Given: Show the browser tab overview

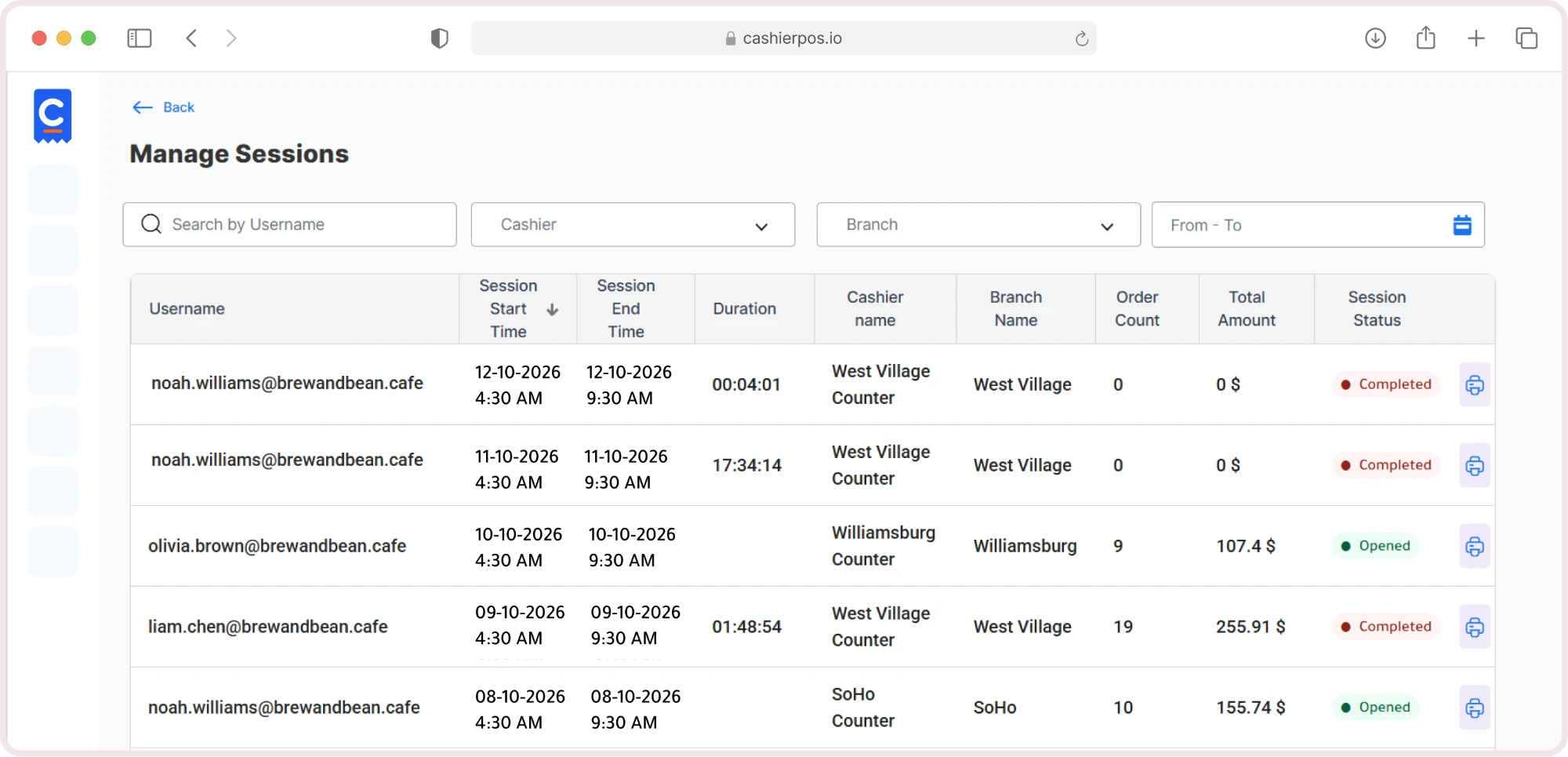Looking at the screenshot, I should pos(1526,38).
